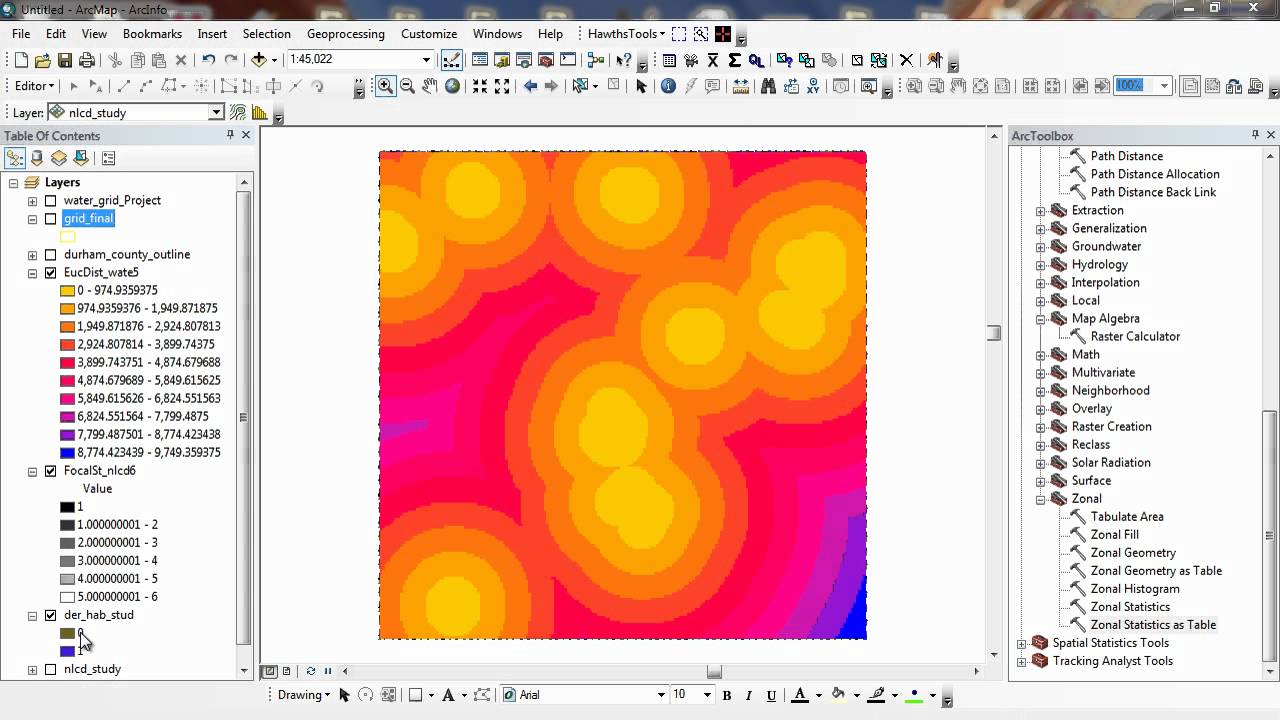List layers by selection
The image size is (1280, 720).
coord(81,158)
